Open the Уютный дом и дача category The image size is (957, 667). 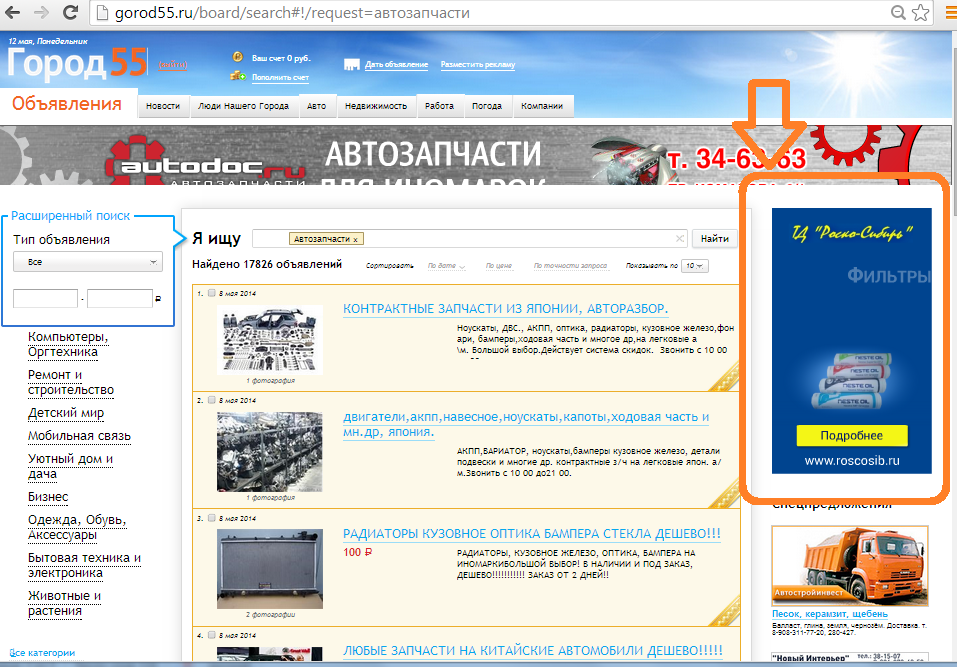coord(70,466)
